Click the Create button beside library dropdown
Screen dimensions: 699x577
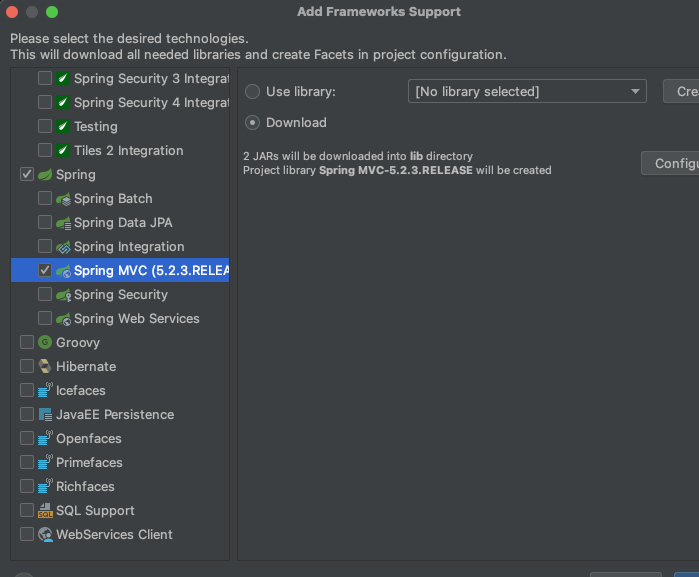pos(681,91)
